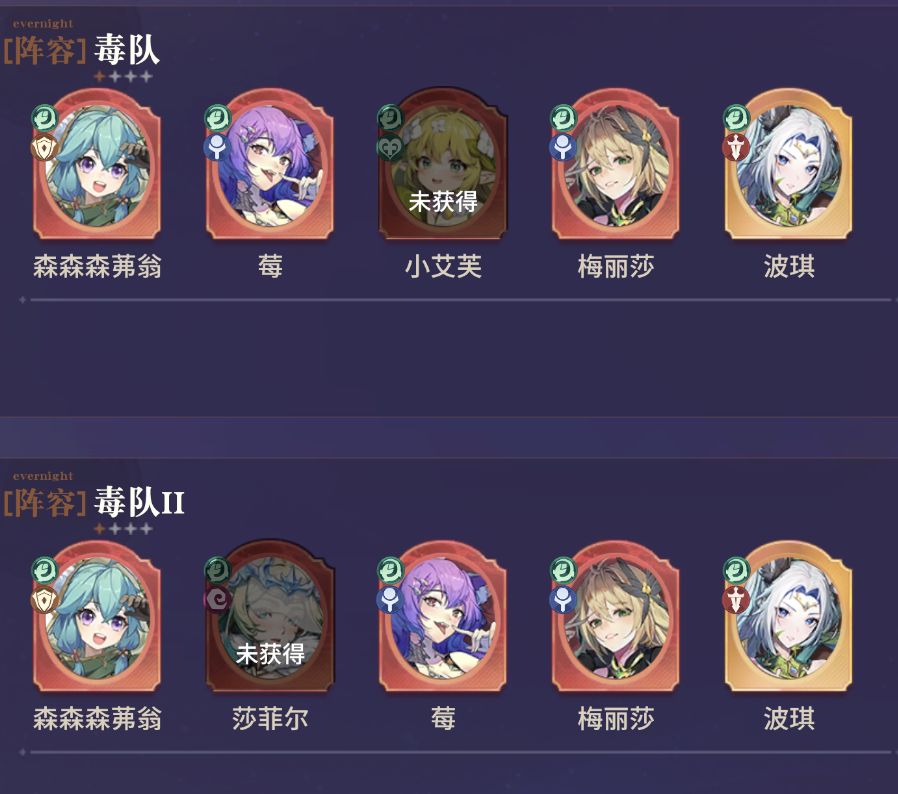Select 梅丽莎 portrait in first team
The width and height of the screenshot is (898, 794).
click(616, 164)
